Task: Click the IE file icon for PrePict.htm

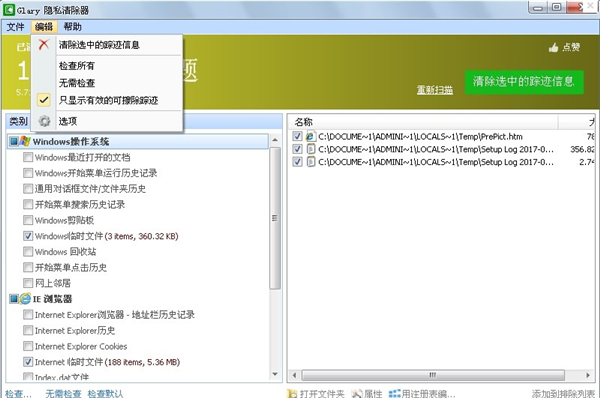Action: point(311,136)
